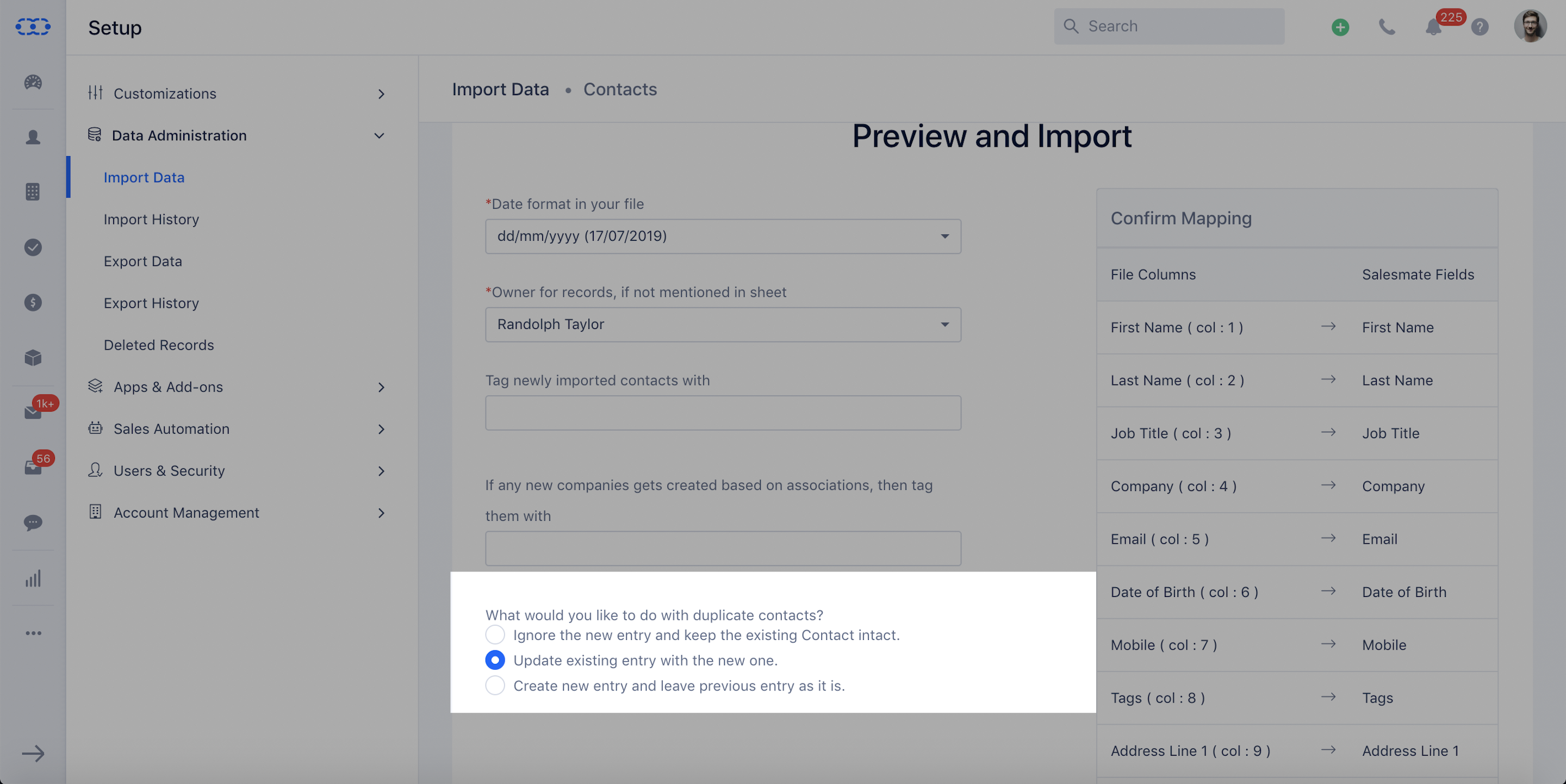Click the three-dots more icon in sidebar
Screen dimensions: 1566x784
tap(33, 633)
